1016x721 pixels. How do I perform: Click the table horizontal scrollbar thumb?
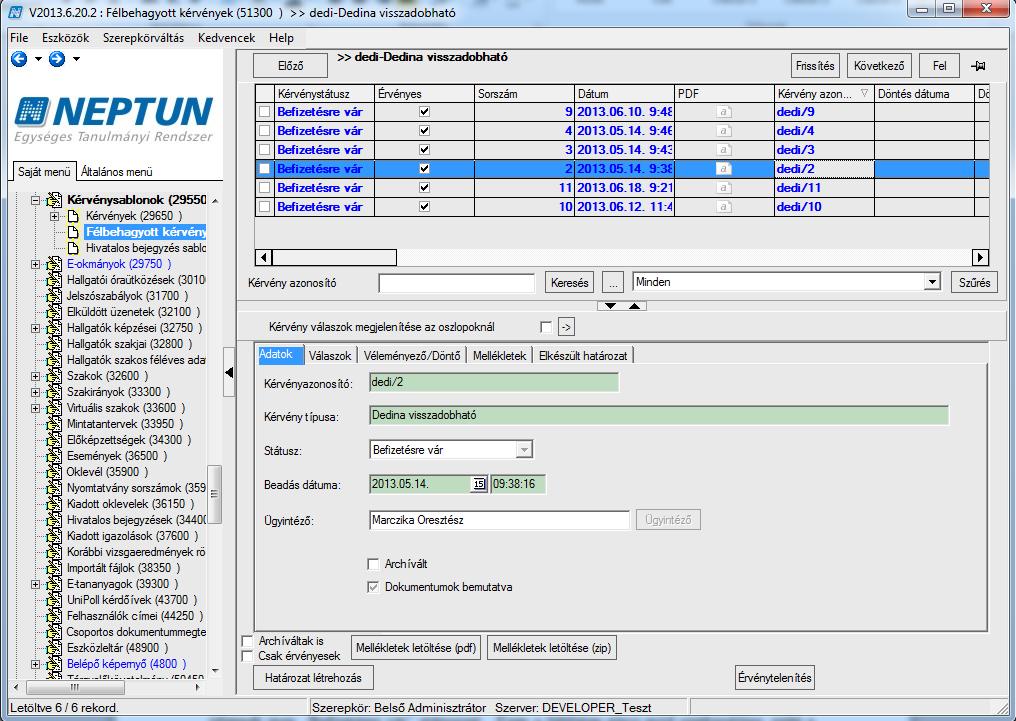(x=334, y=257)
